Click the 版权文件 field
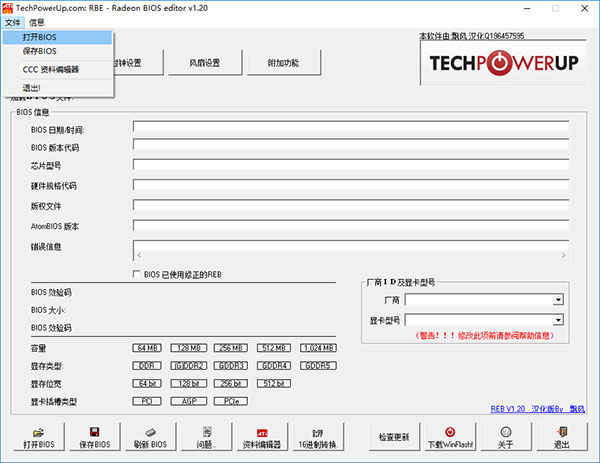 click(351, 206)
